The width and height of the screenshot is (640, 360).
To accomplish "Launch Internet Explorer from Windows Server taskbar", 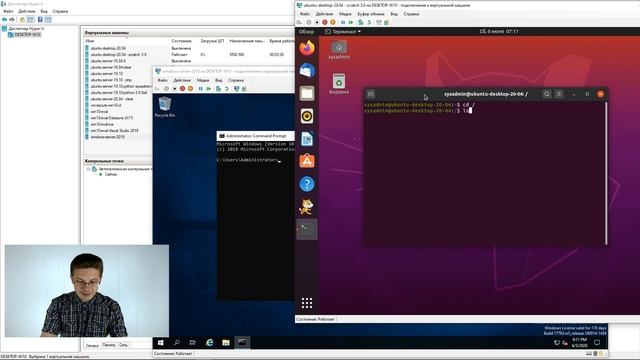I will tap(209, 343).
